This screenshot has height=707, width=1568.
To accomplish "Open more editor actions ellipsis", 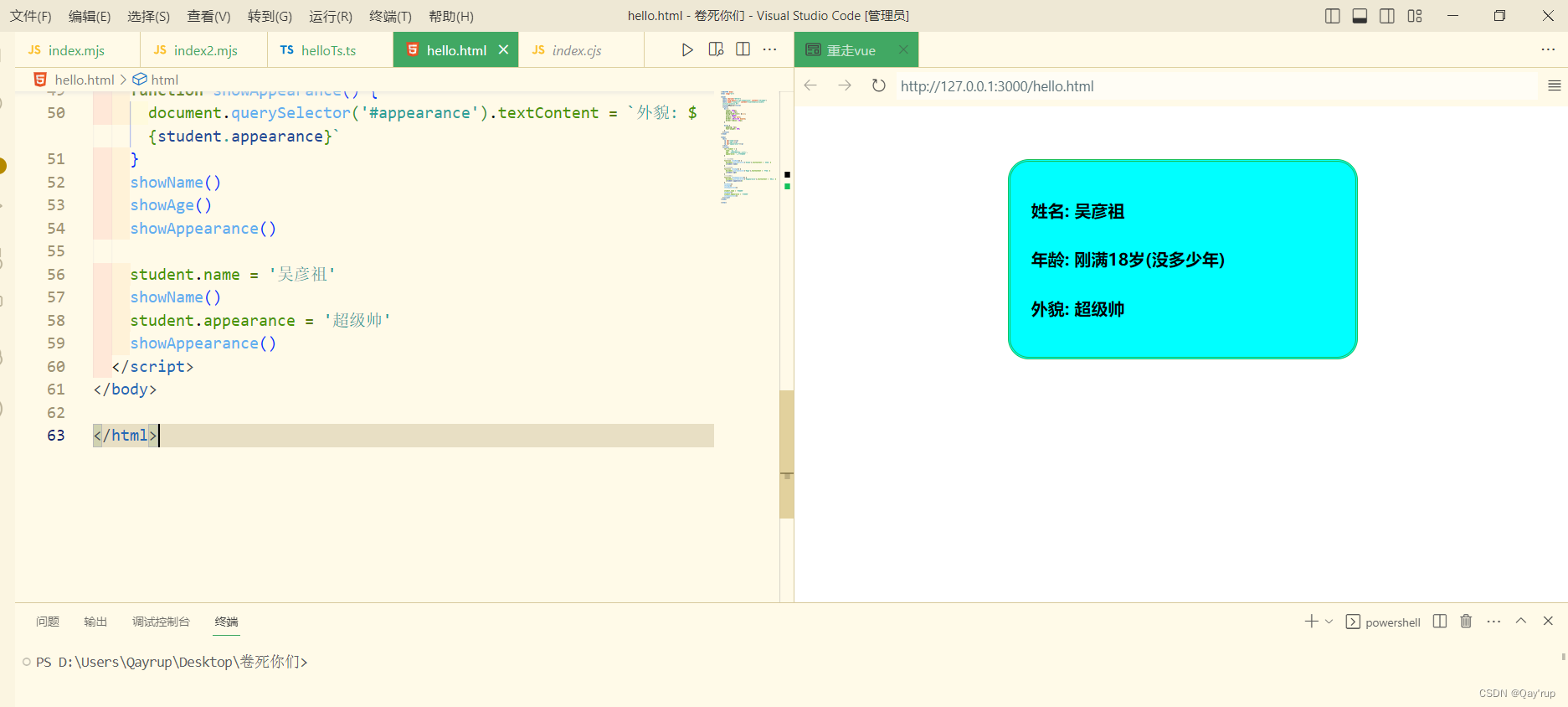I will (x=770, y=49).
